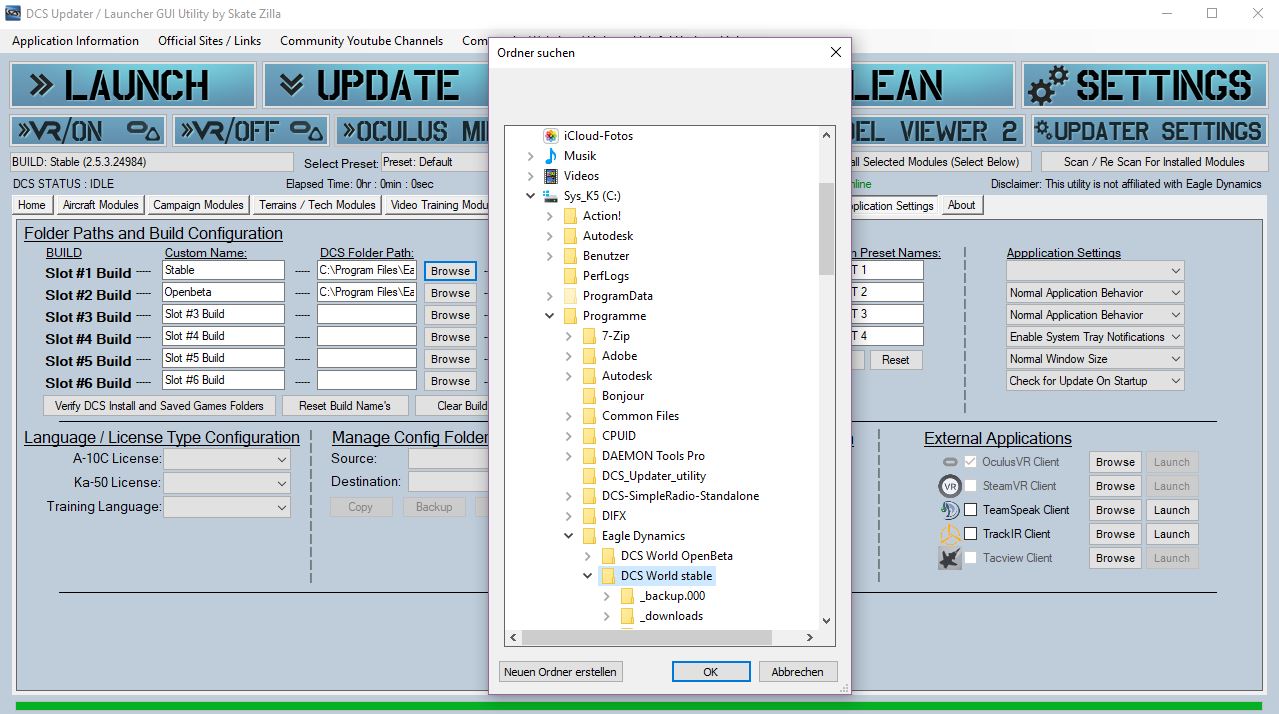Expand the DCS World OpenBeta node
This screenshot has height=714, width=1279.
[587, 556]
